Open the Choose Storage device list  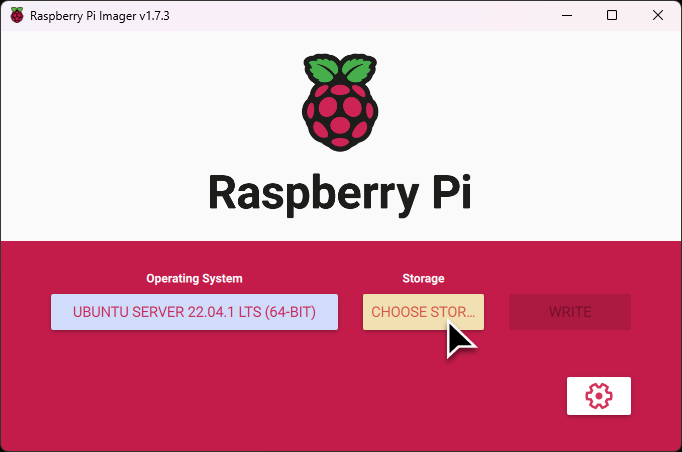[423, 312]
